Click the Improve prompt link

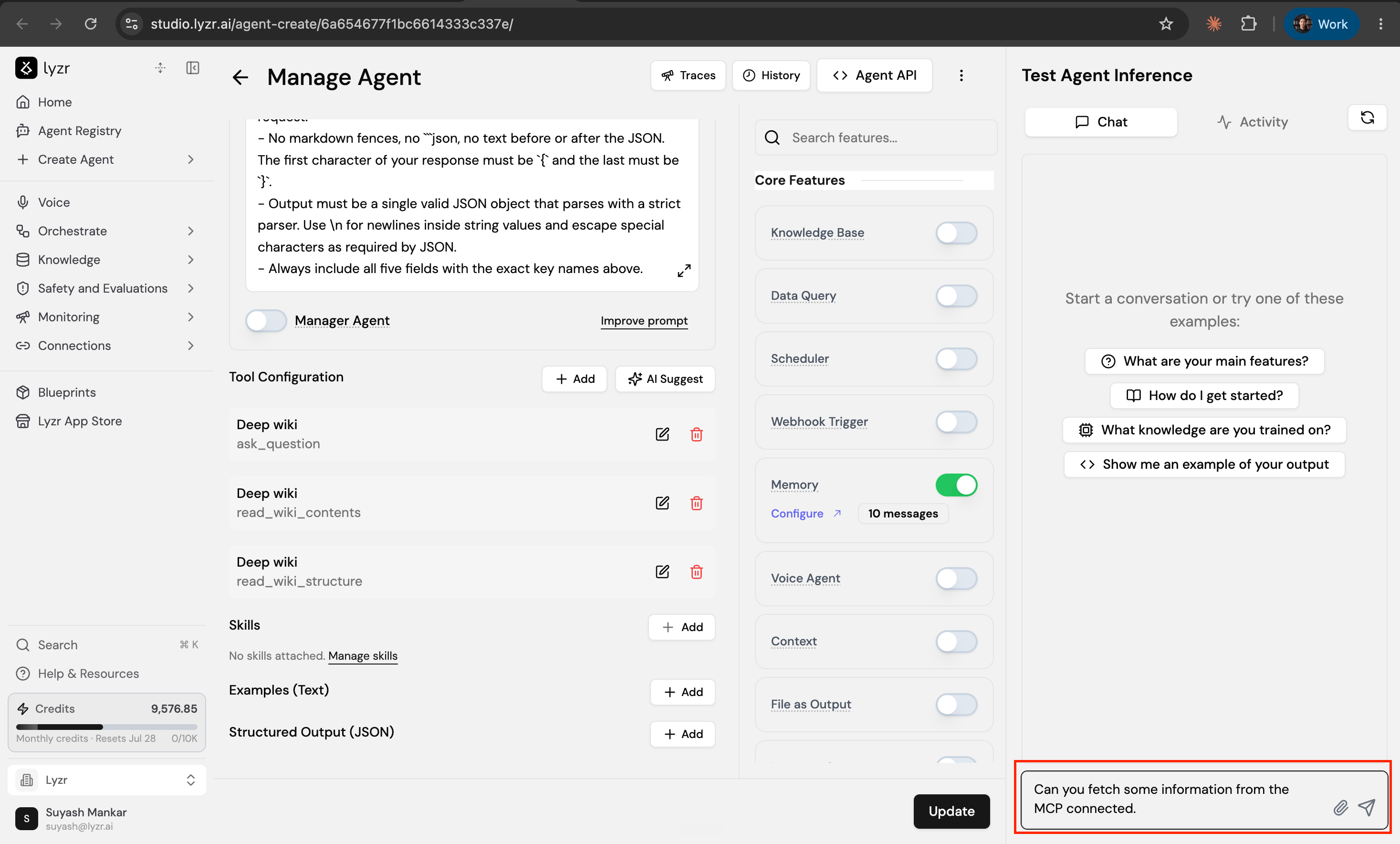pyautogui.click(x=644, y=320)
